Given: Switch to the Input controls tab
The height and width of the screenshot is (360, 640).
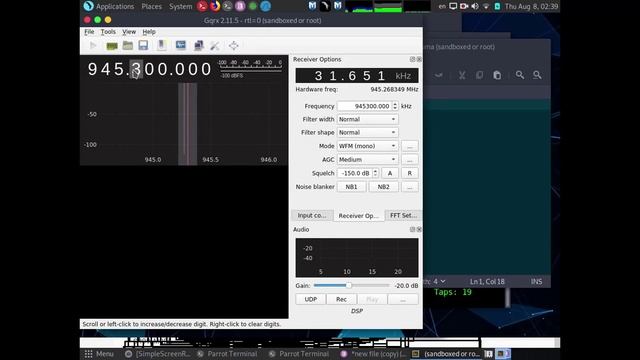Looking at the screenshot, I should 312,215.
